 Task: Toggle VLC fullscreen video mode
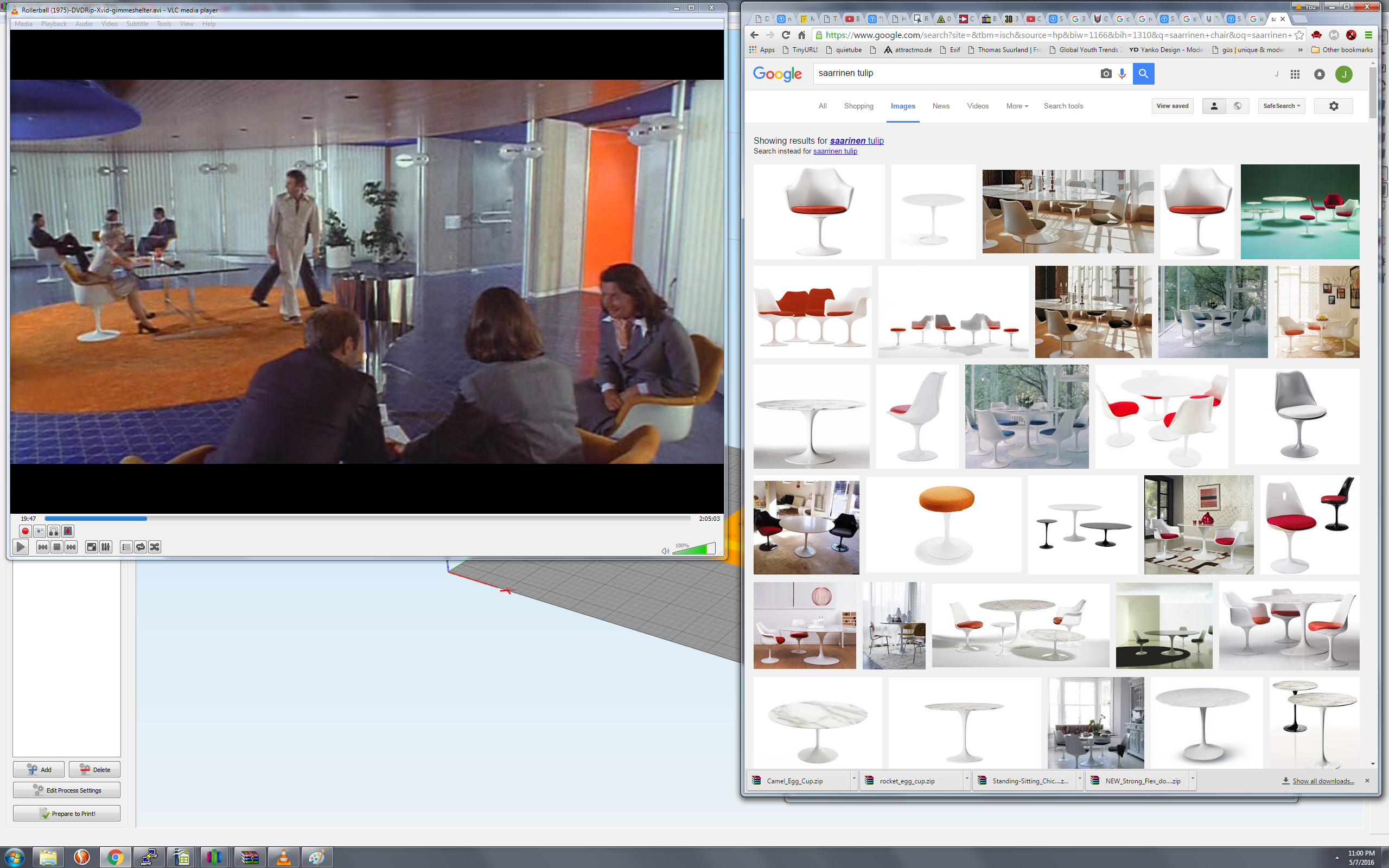point(91,547)
